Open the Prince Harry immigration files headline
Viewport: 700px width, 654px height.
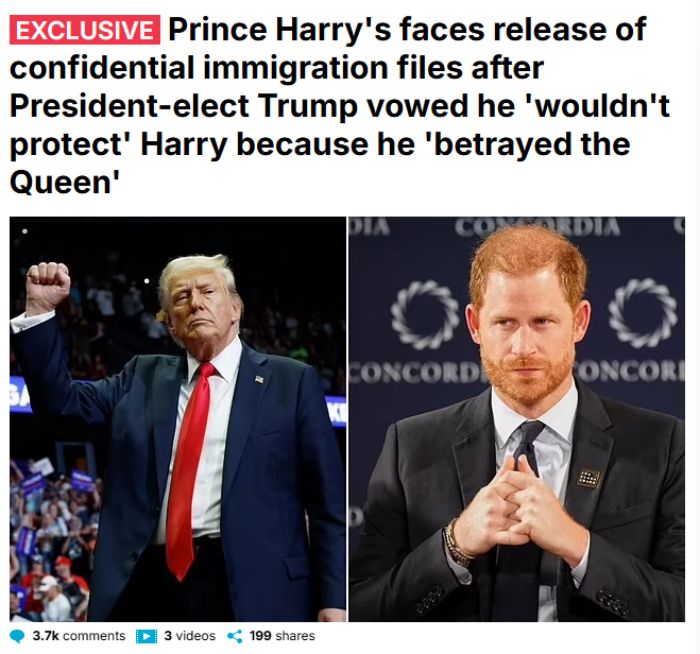coord(339,106)
